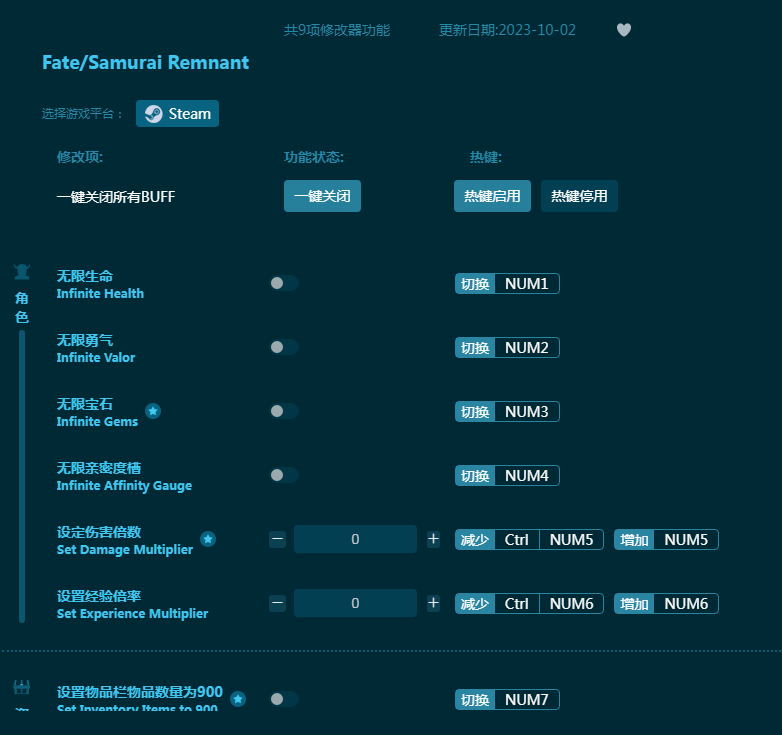Click the star icon beside Set Inventory Items
This screenshot has width=782, height=735.
click(x=238, y=699)
